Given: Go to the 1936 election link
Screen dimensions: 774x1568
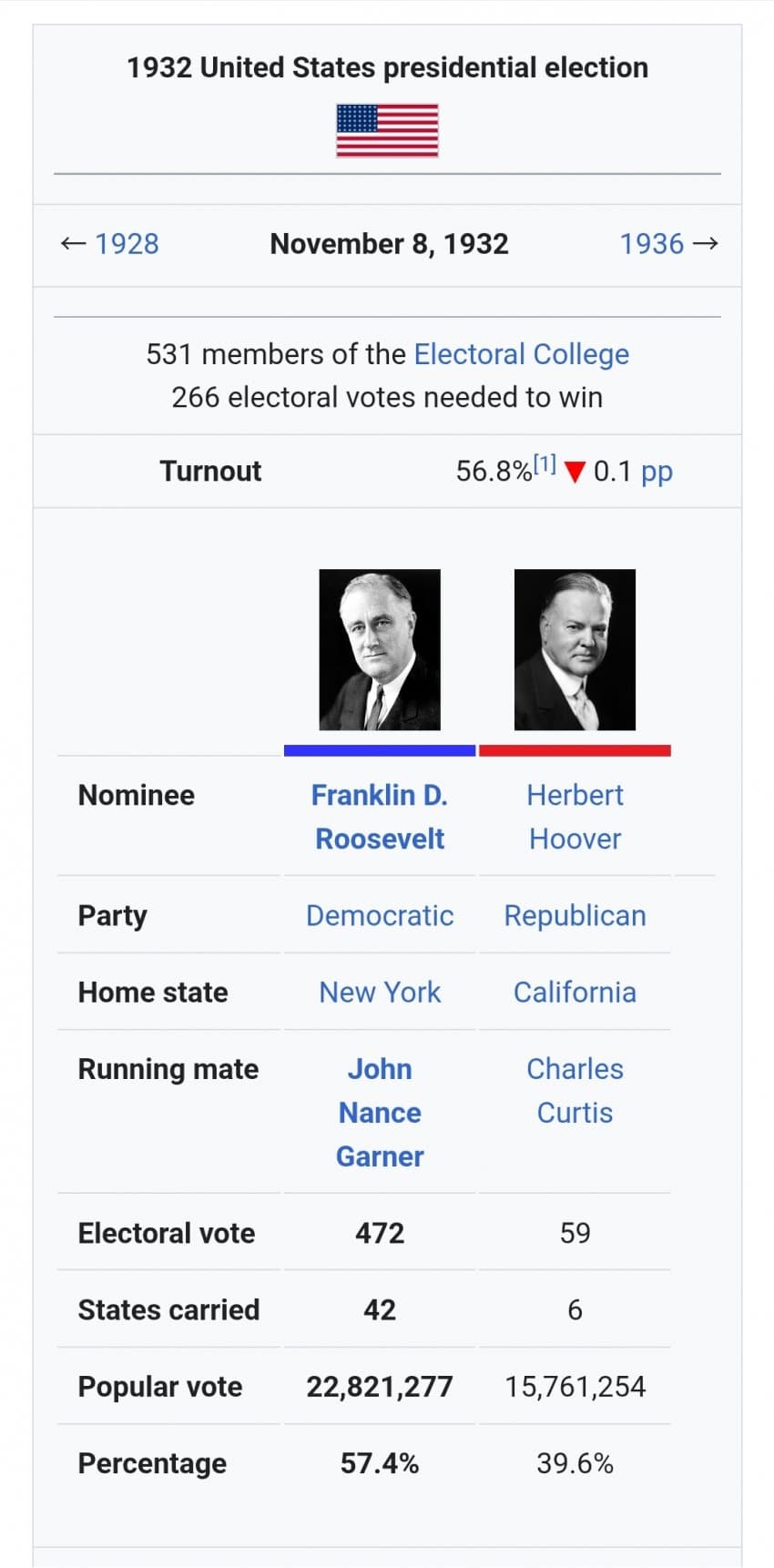Looking at the screenshot, I should coord(651,244).
